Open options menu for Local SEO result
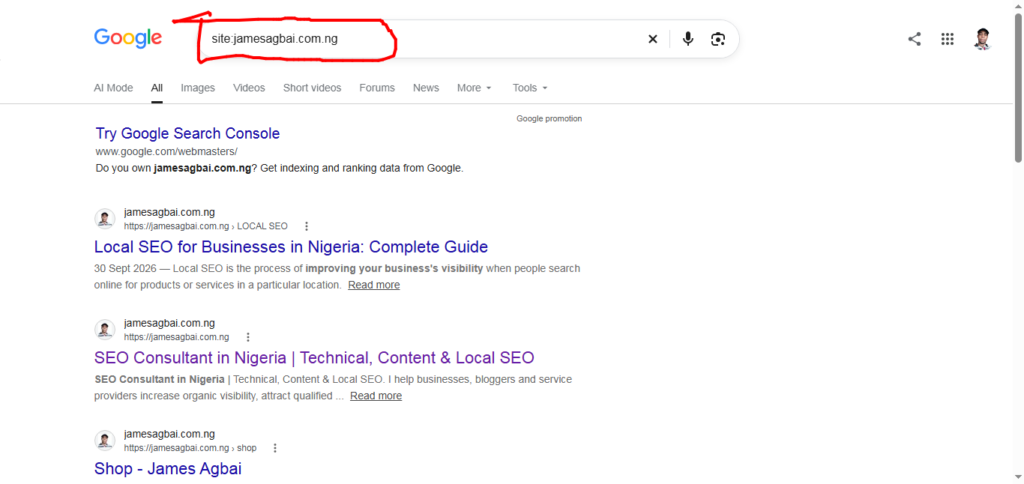The image size is (1024, 484). [307, 226]
